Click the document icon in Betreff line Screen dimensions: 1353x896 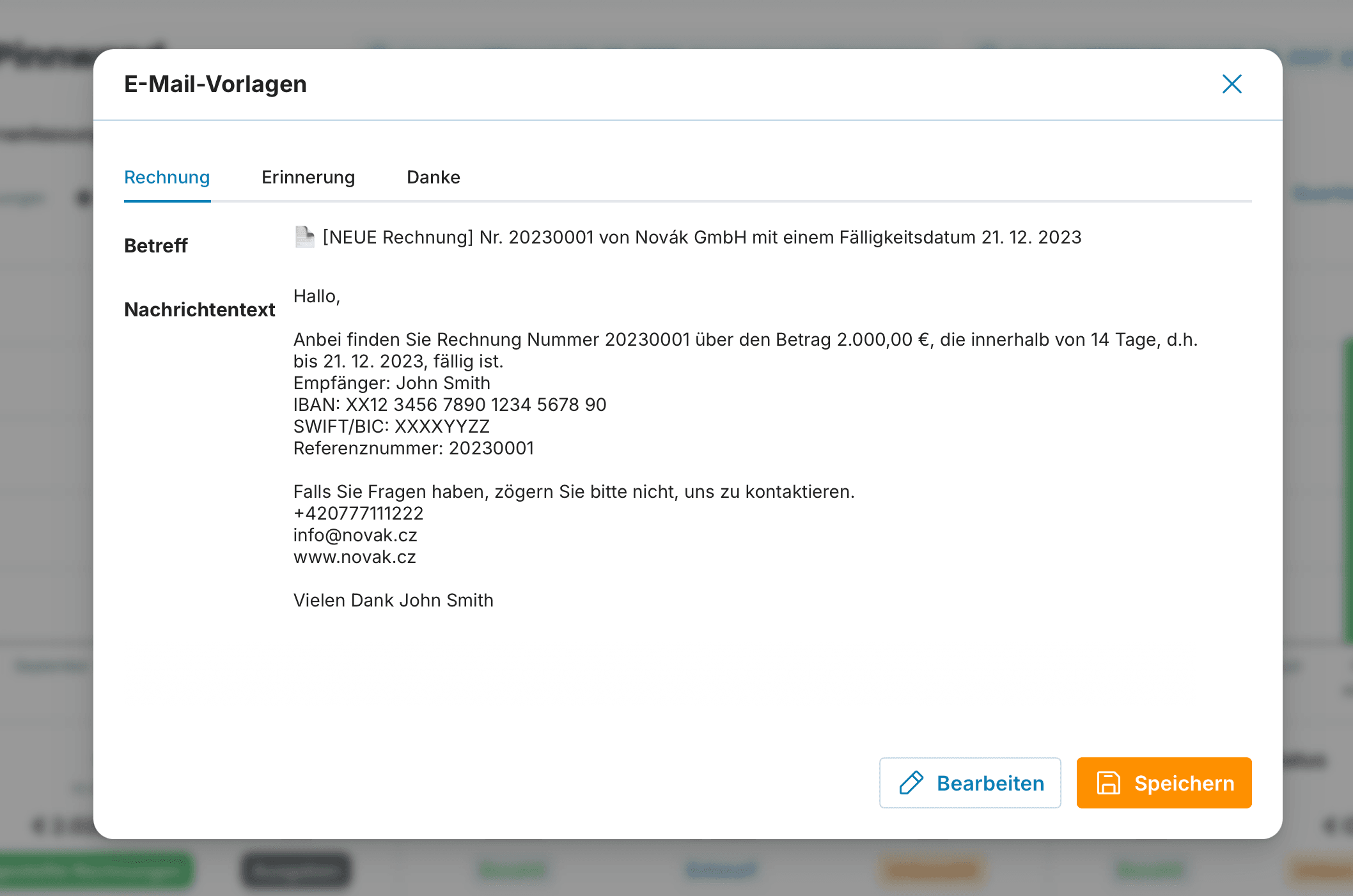[304, 237]
